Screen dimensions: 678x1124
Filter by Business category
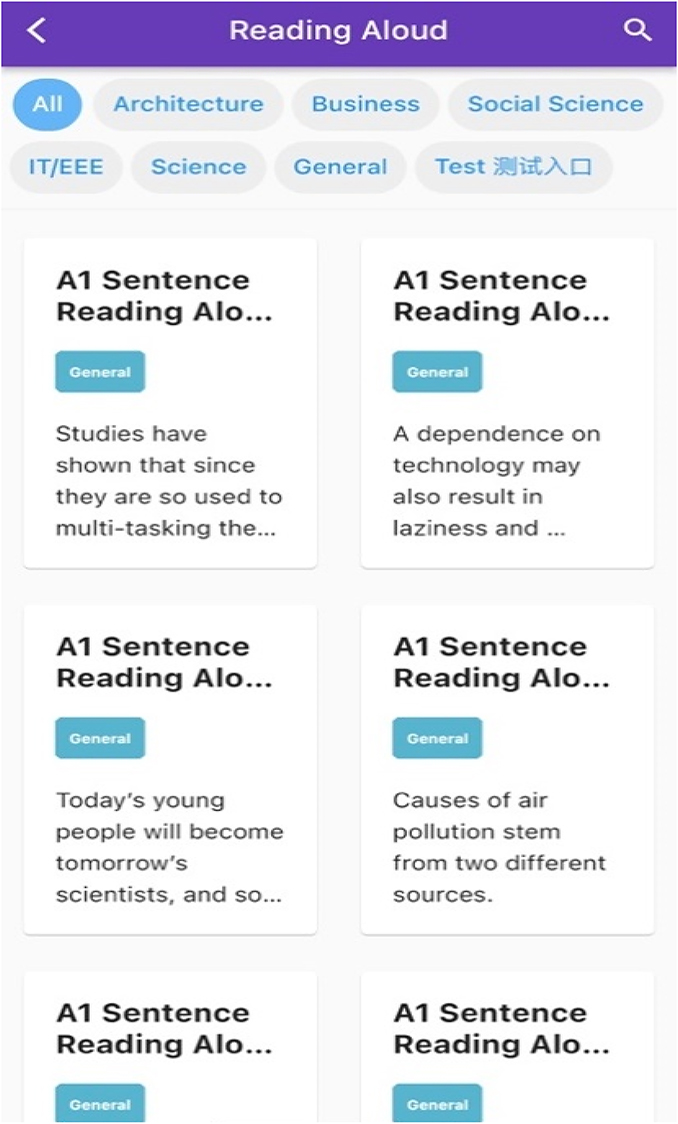coord(365,104)
